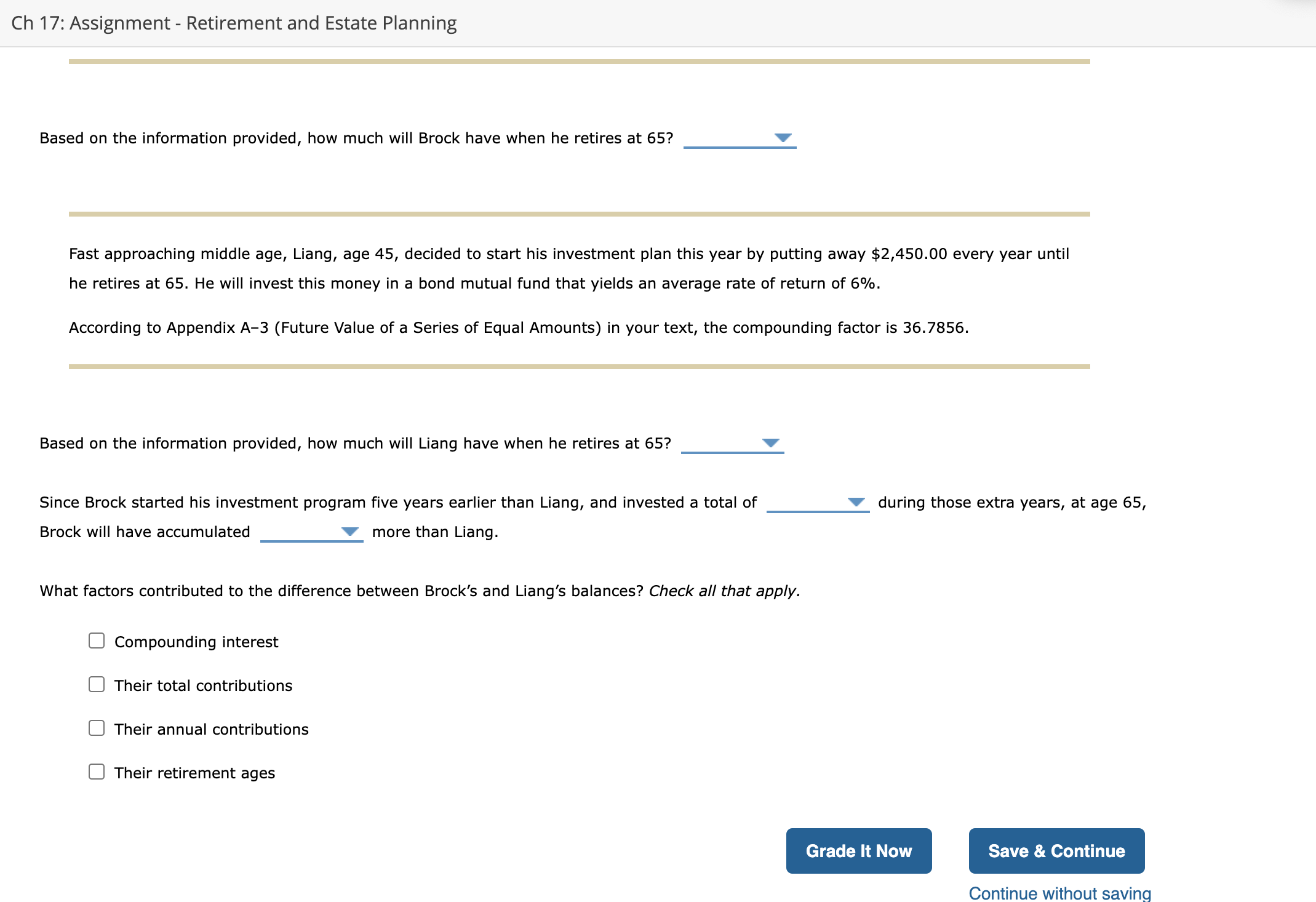Click the blue triangle icon on Brock's answer blank
This screenshot has width=1316, height=902.
coord(783,139)
